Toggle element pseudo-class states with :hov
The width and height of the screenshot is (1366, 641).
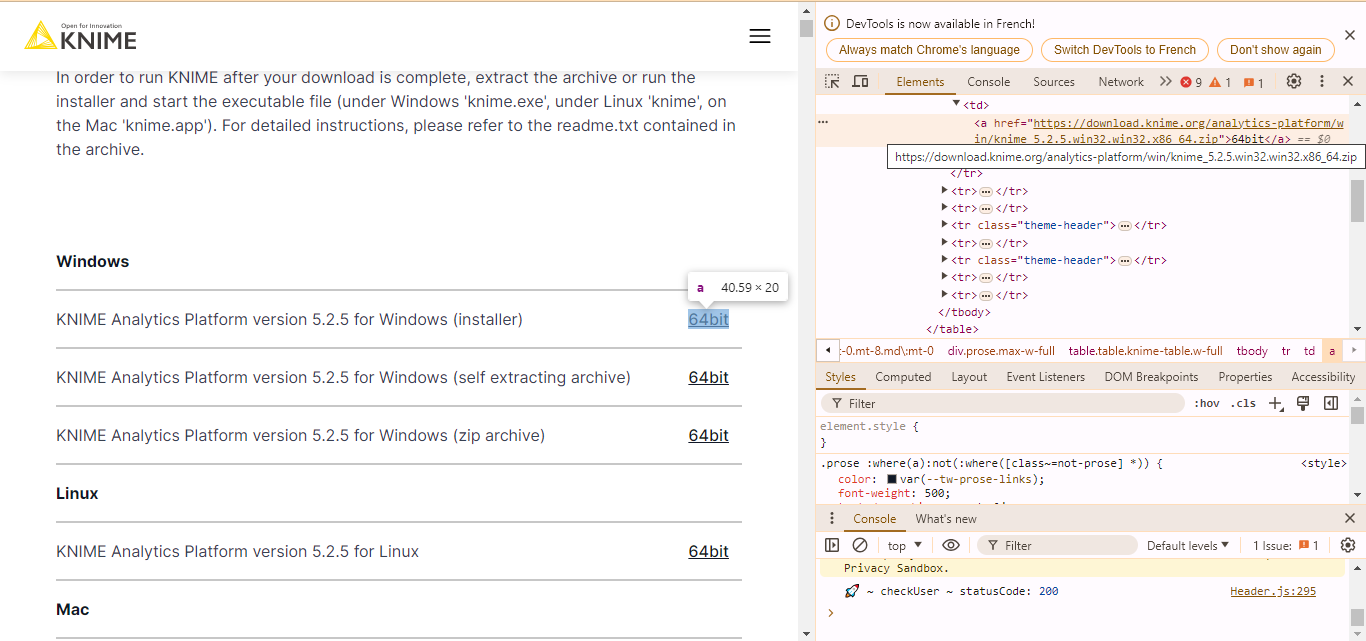coord(1207,403)
